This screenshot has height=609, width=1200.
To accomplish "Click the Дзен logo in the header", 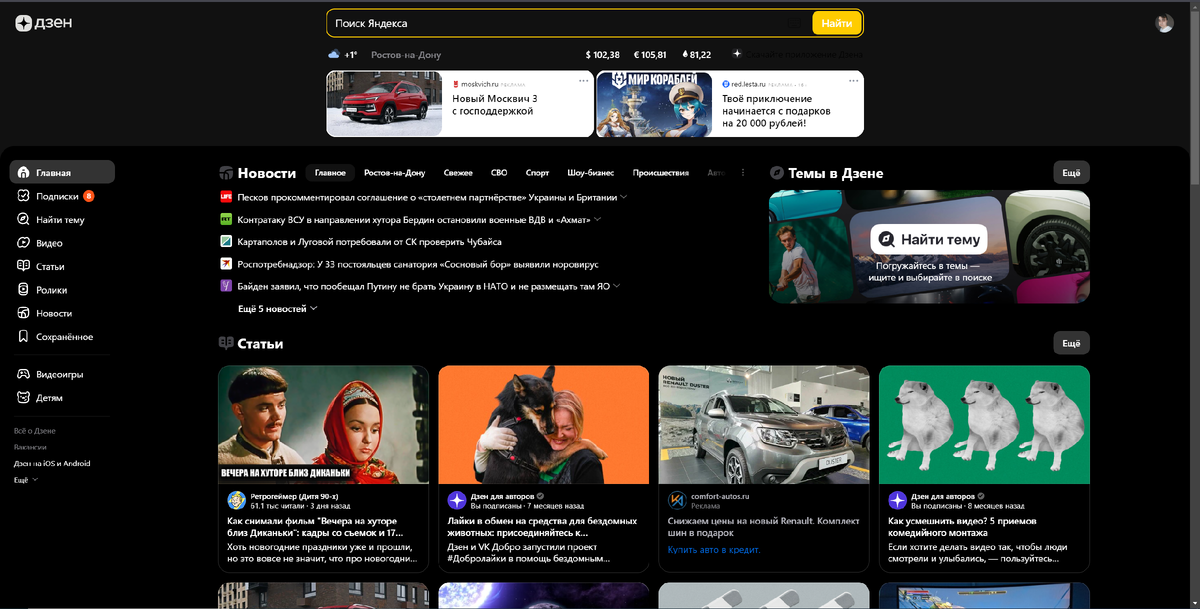I will 43,23.
